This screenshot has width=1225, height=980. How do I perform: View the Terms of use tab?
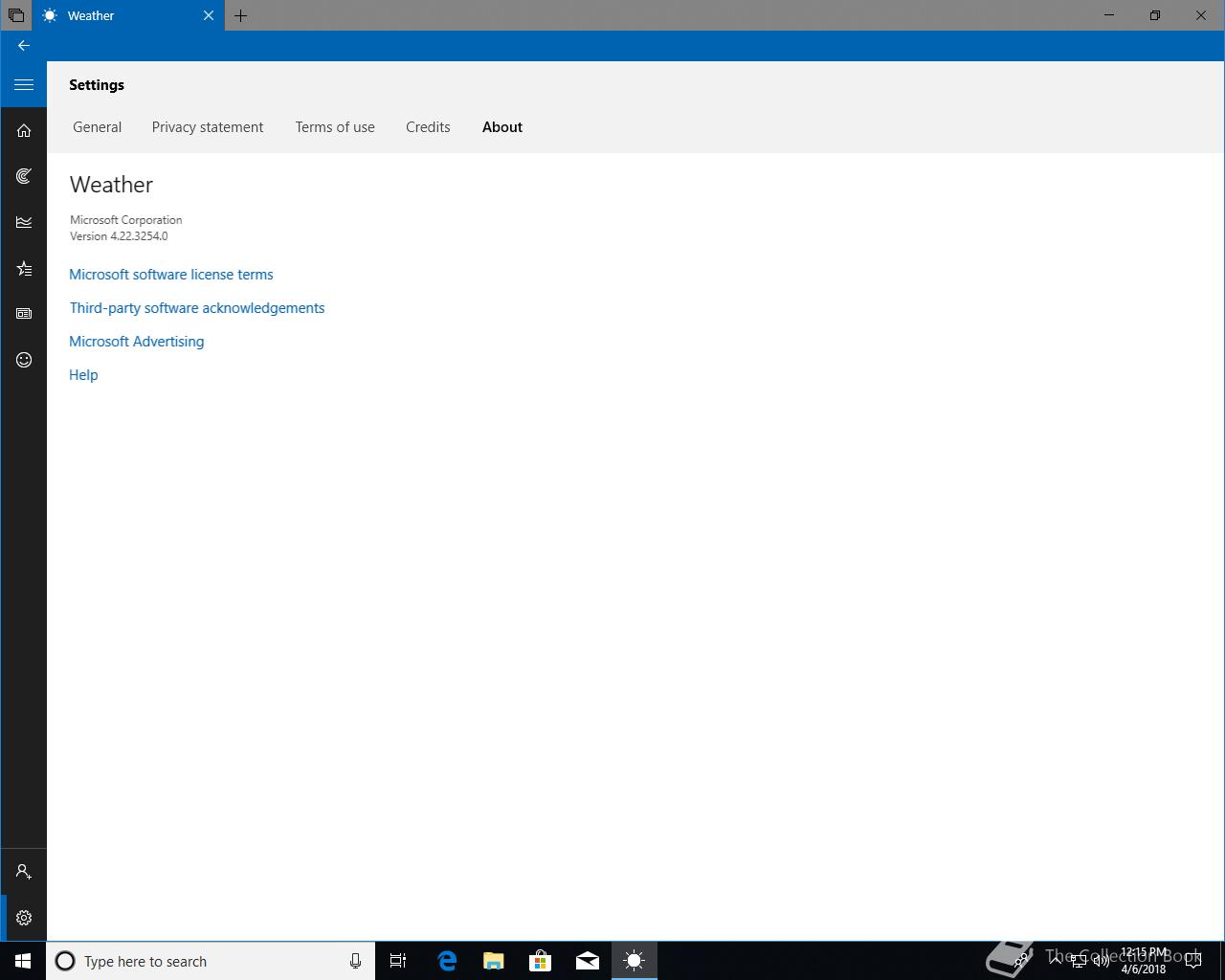[x=335, y=127]
